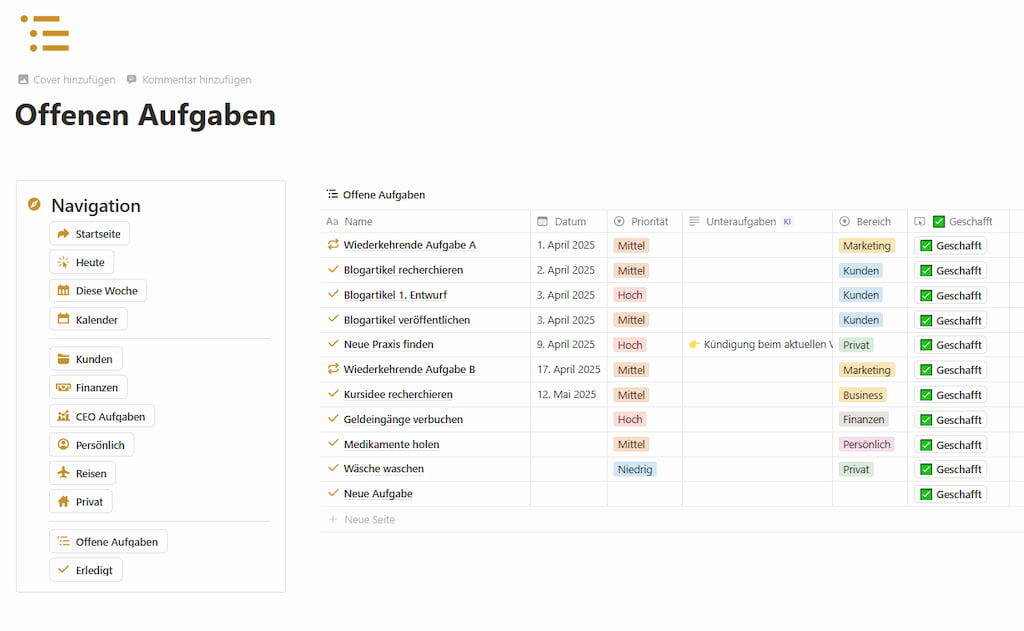1024x631 pixels.
Task: Click the folder icon on Kunden
Action: click(x=63, y=359)
